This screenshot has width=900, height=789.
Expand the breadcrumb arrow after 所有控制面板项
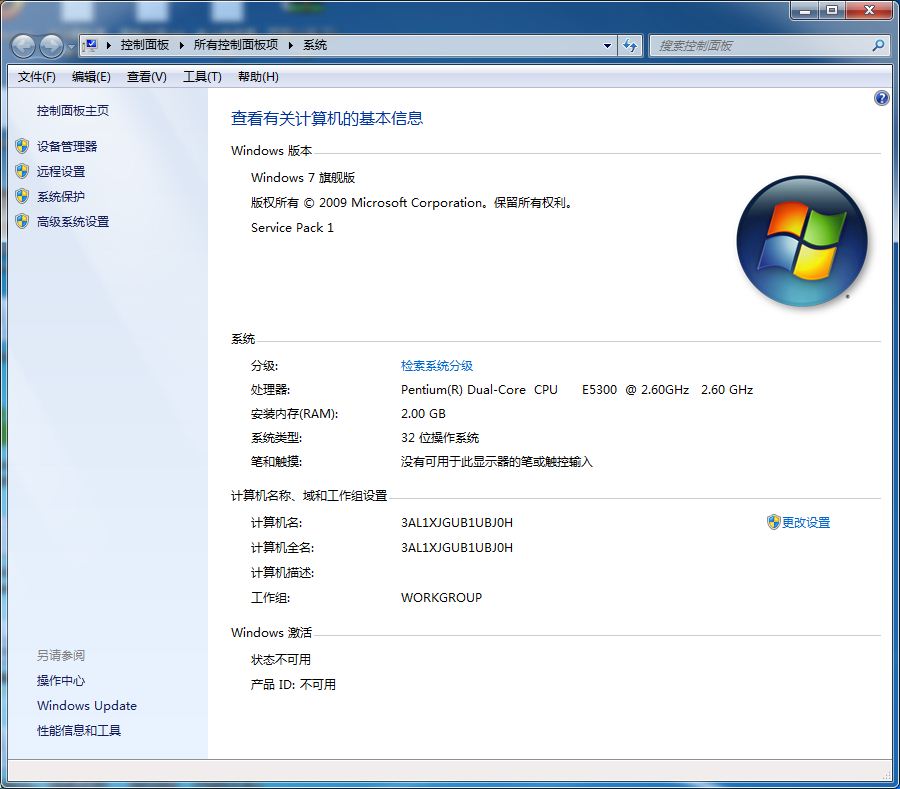pos(291,45)
